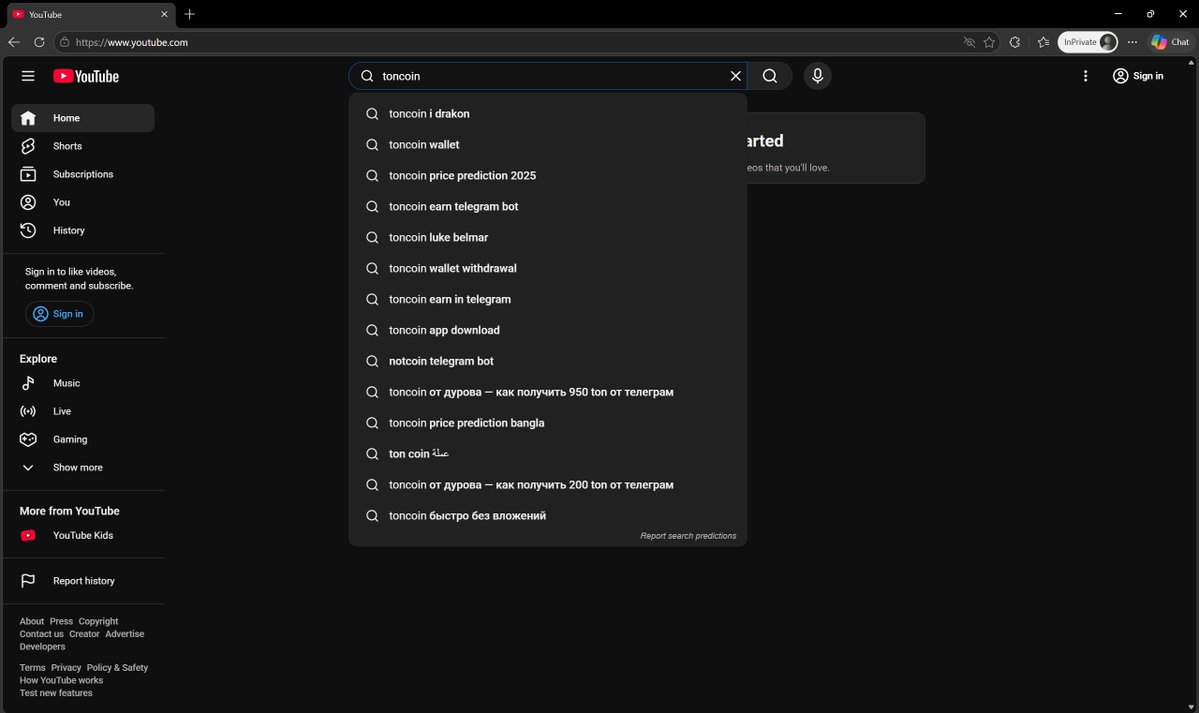
Task: Click the Terms footer link
Action: pyautogui.click(x=32, y=668)
